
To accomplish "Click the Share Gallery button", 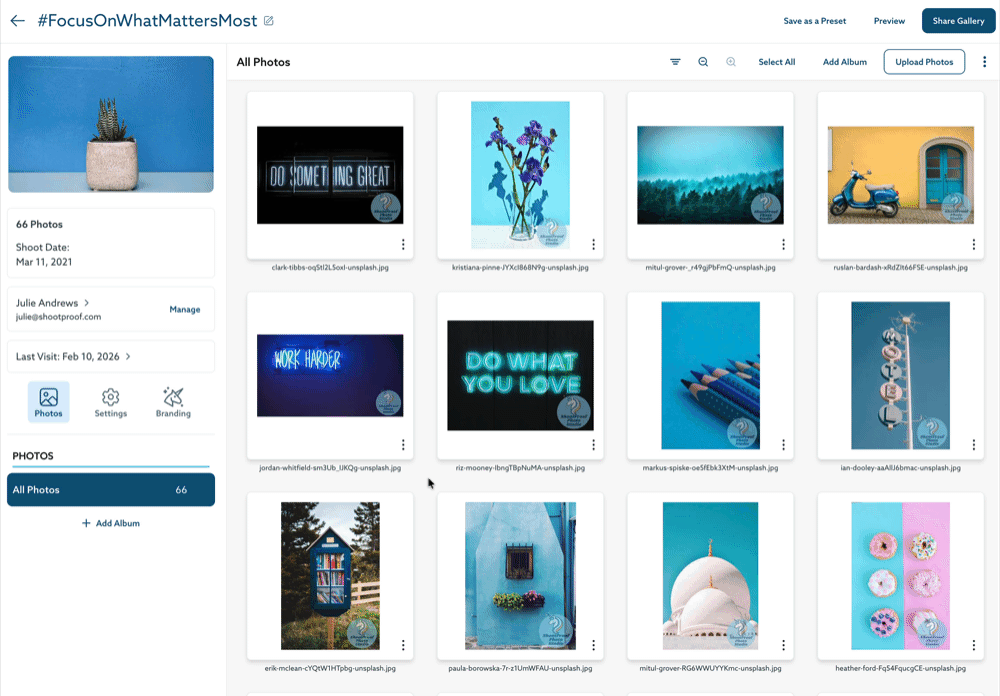I will click(958, 21).
